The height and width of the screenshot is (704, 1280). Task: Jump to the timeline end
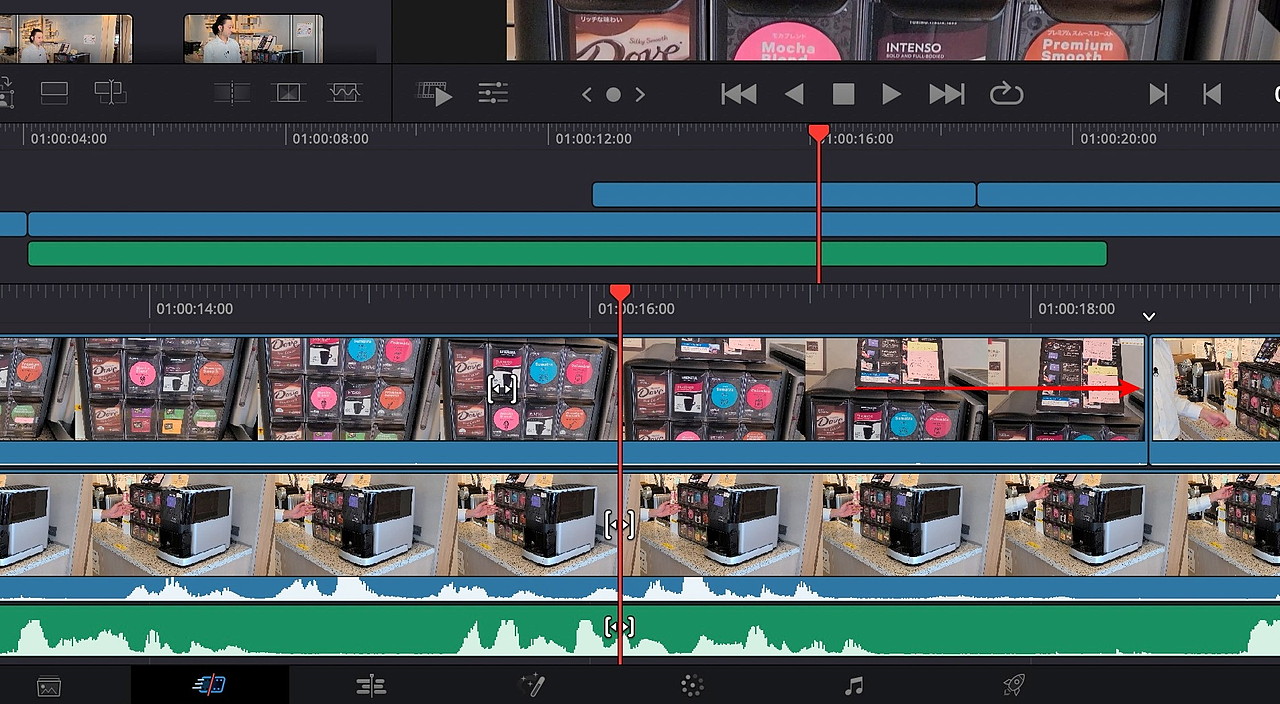pos(947,94)
